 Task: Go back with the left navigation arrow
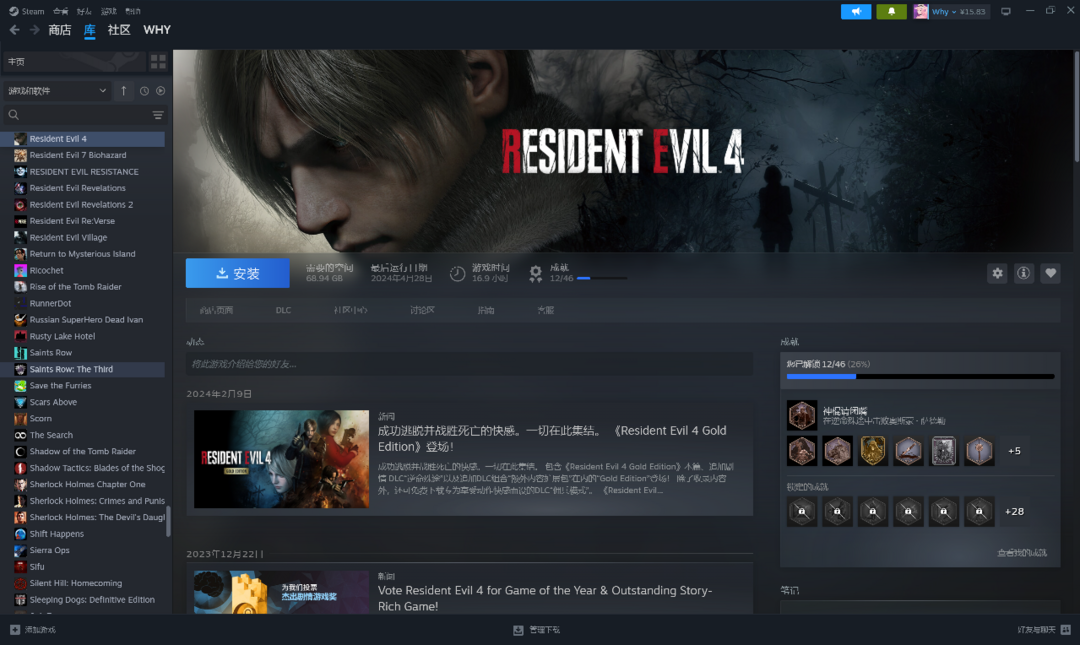[14, 30]
